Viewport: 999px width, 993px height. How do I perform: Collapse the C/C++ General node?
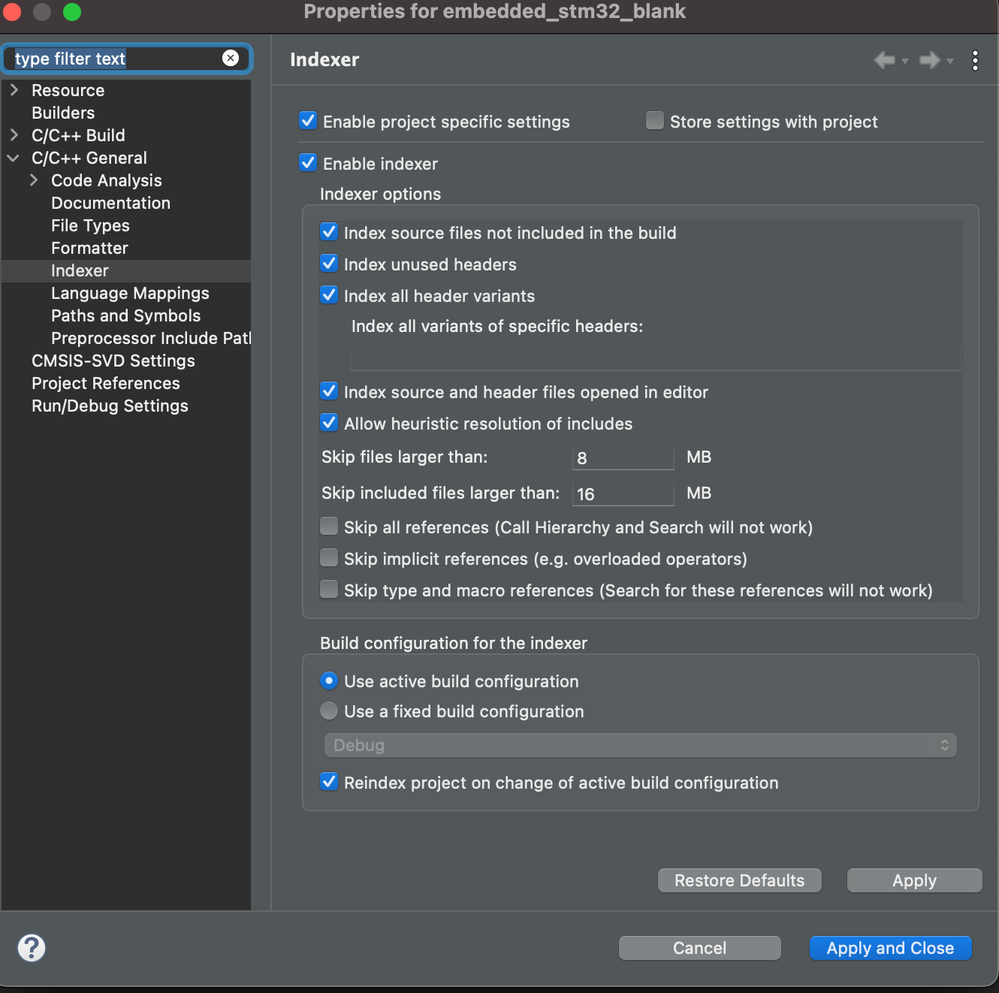pyautogui.click(x=14, y=158)
